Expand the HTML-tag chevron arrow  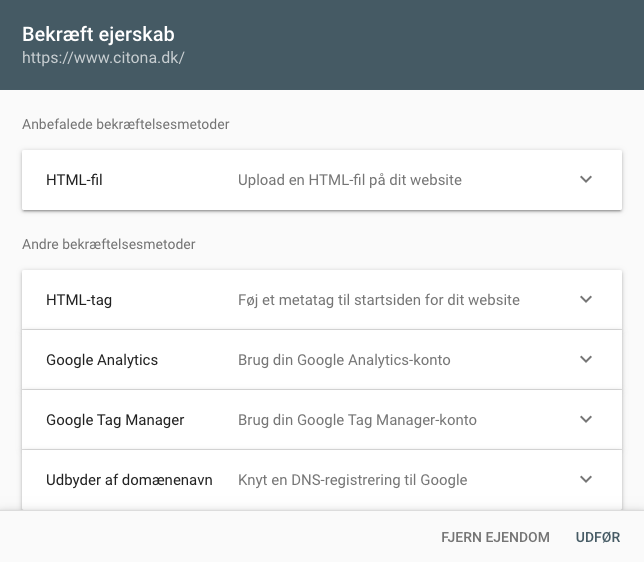(x=586, y=299)
